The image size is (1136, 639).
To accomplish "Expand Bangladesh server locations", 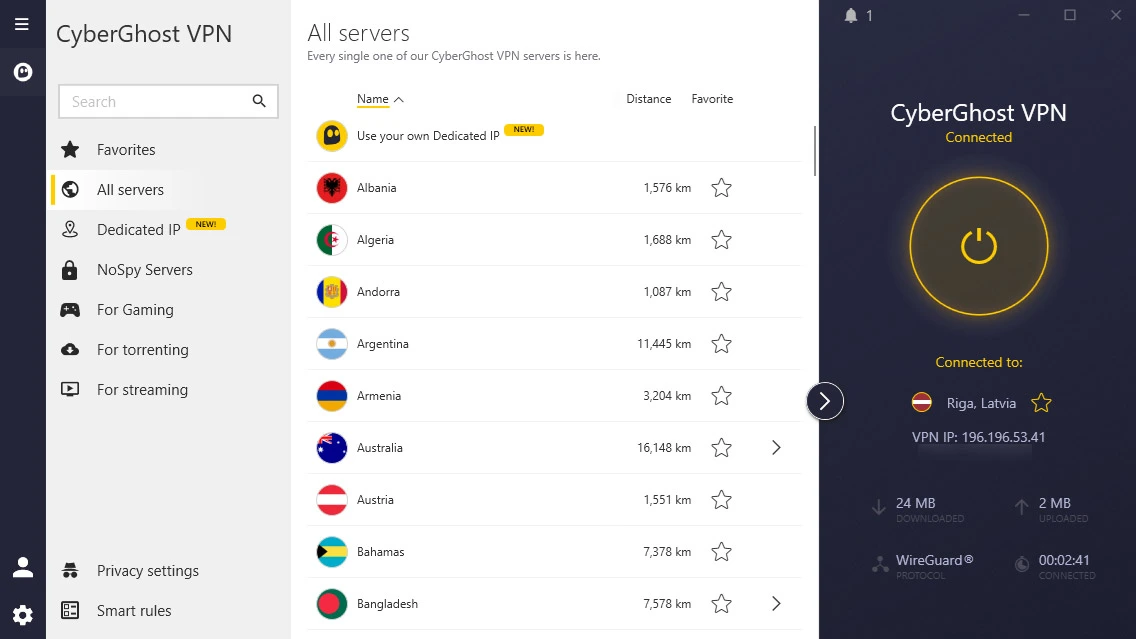I will [x=776, y=604].
